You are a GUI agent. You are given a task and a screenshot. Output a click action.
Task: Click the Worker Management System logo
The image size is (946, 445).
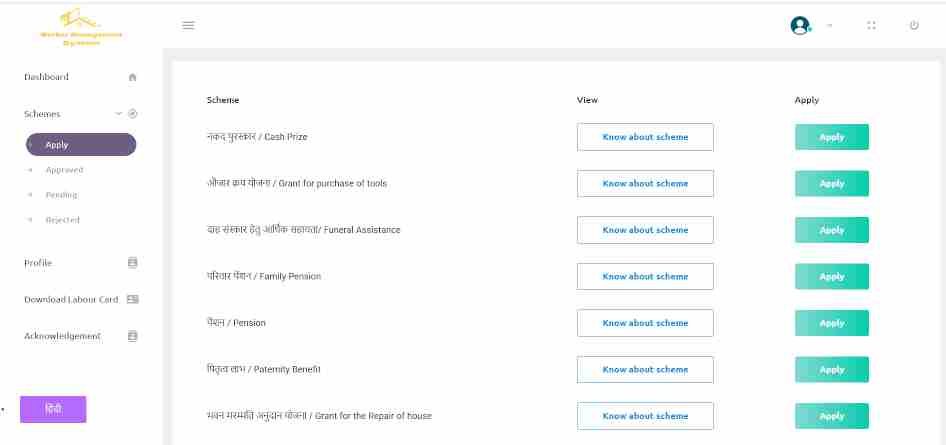click(81, 28)
